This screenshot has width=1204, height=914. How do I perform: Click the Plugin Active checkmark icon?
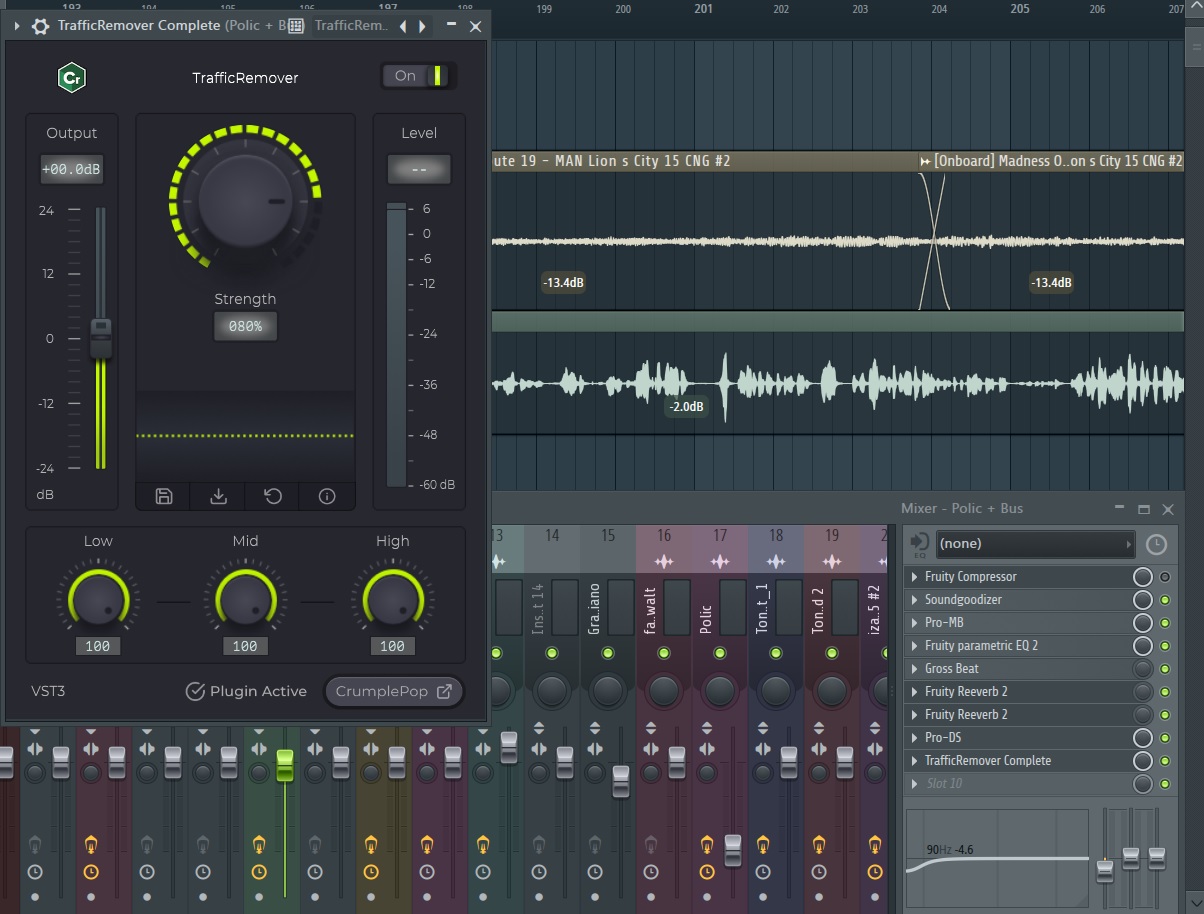pyautogui.click(x=195, y=691)
